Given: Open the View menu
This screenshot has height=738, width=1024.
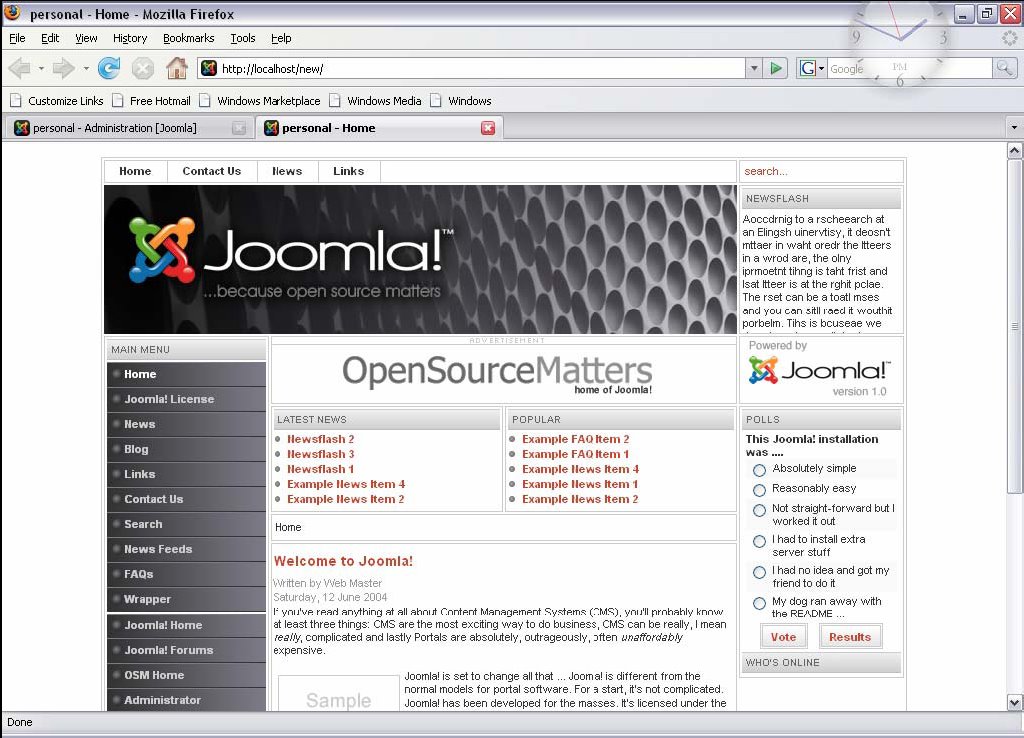Looking at the screenshot, I should point(86,38).
